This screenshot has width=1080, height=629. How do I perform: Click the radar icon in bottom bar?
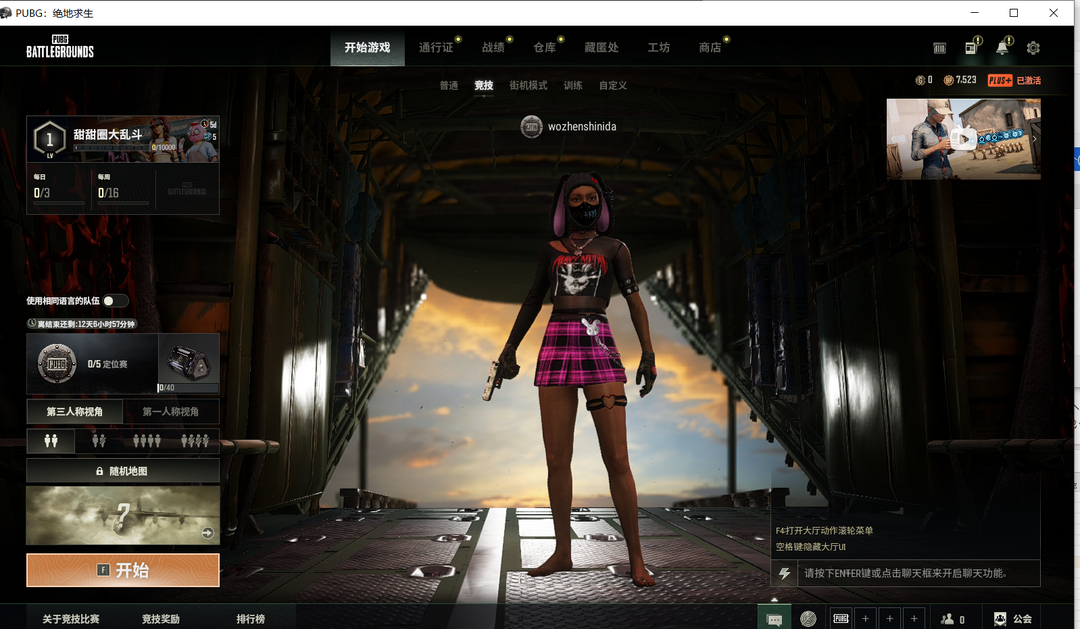tap(808, 619)
